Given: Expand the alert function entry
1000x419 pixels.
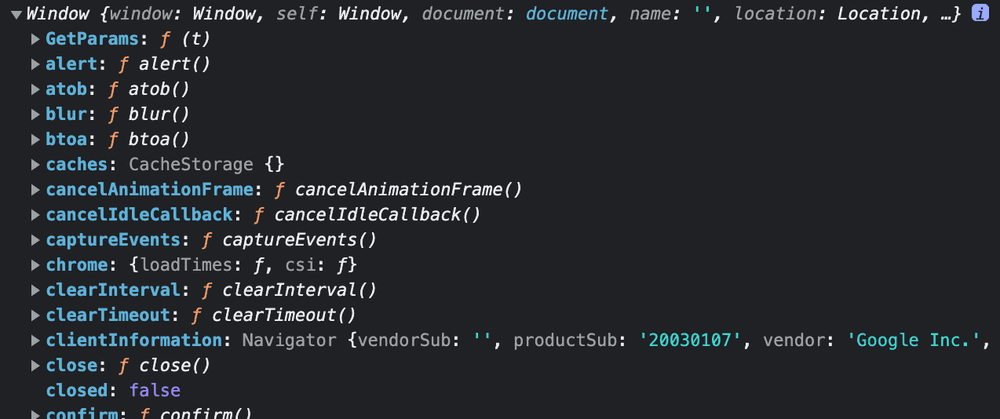Looking at the screenshot, I should (36, 64).
